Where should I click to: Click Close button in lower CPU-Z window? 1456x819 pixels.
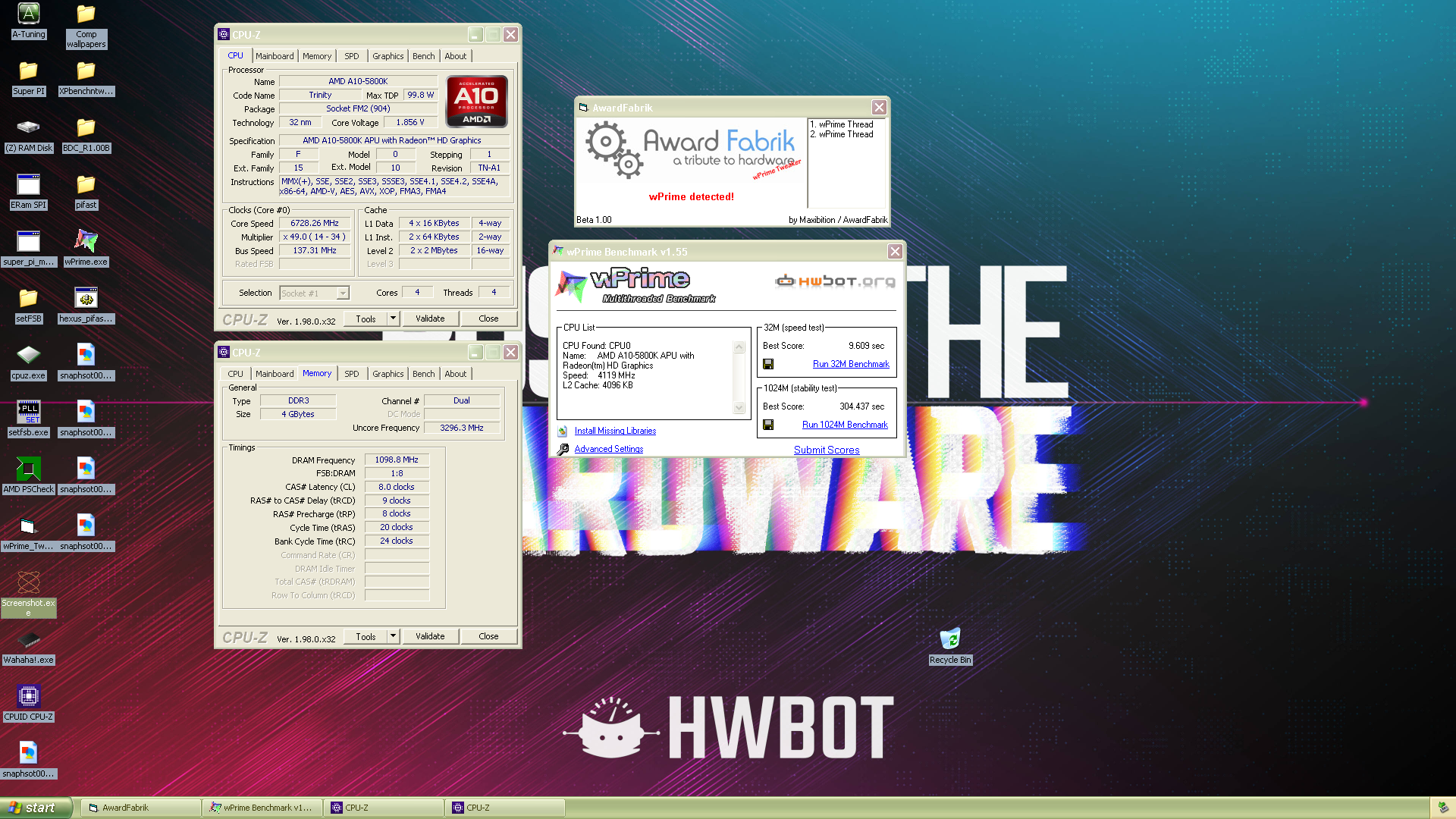coord(488,636)
